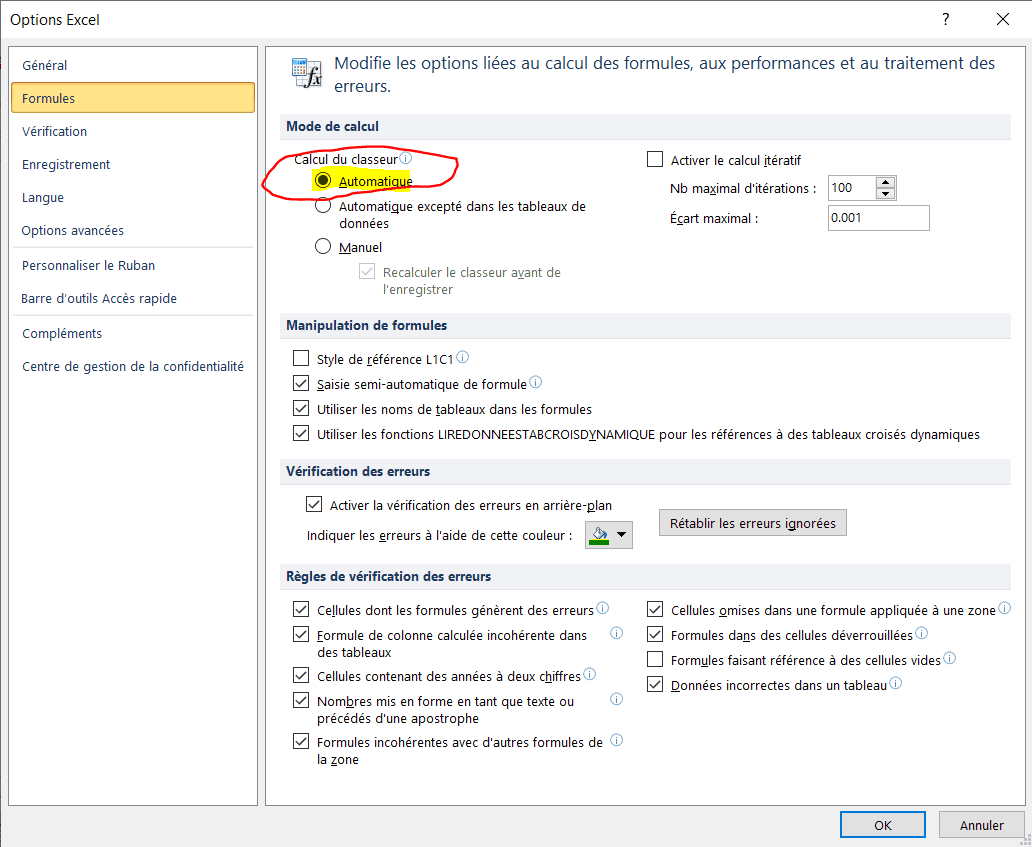Click info icon beside Style de référence L1C1

click(x=463, y=357)
